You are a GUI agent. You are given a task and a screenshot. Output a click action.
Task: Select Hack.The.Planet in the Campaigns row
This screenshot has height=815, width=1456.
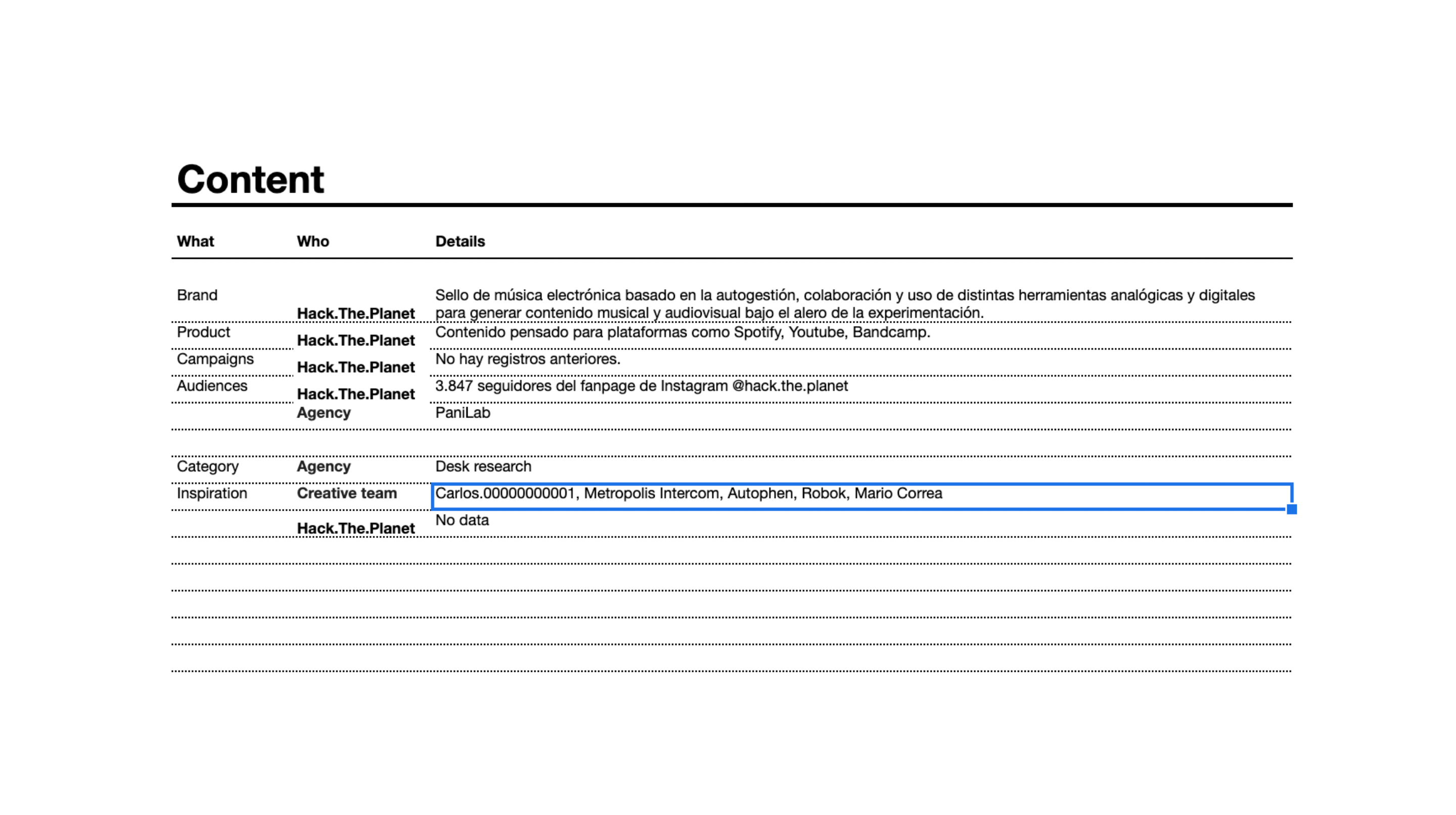pyautogui.click(x=356, y=367)
